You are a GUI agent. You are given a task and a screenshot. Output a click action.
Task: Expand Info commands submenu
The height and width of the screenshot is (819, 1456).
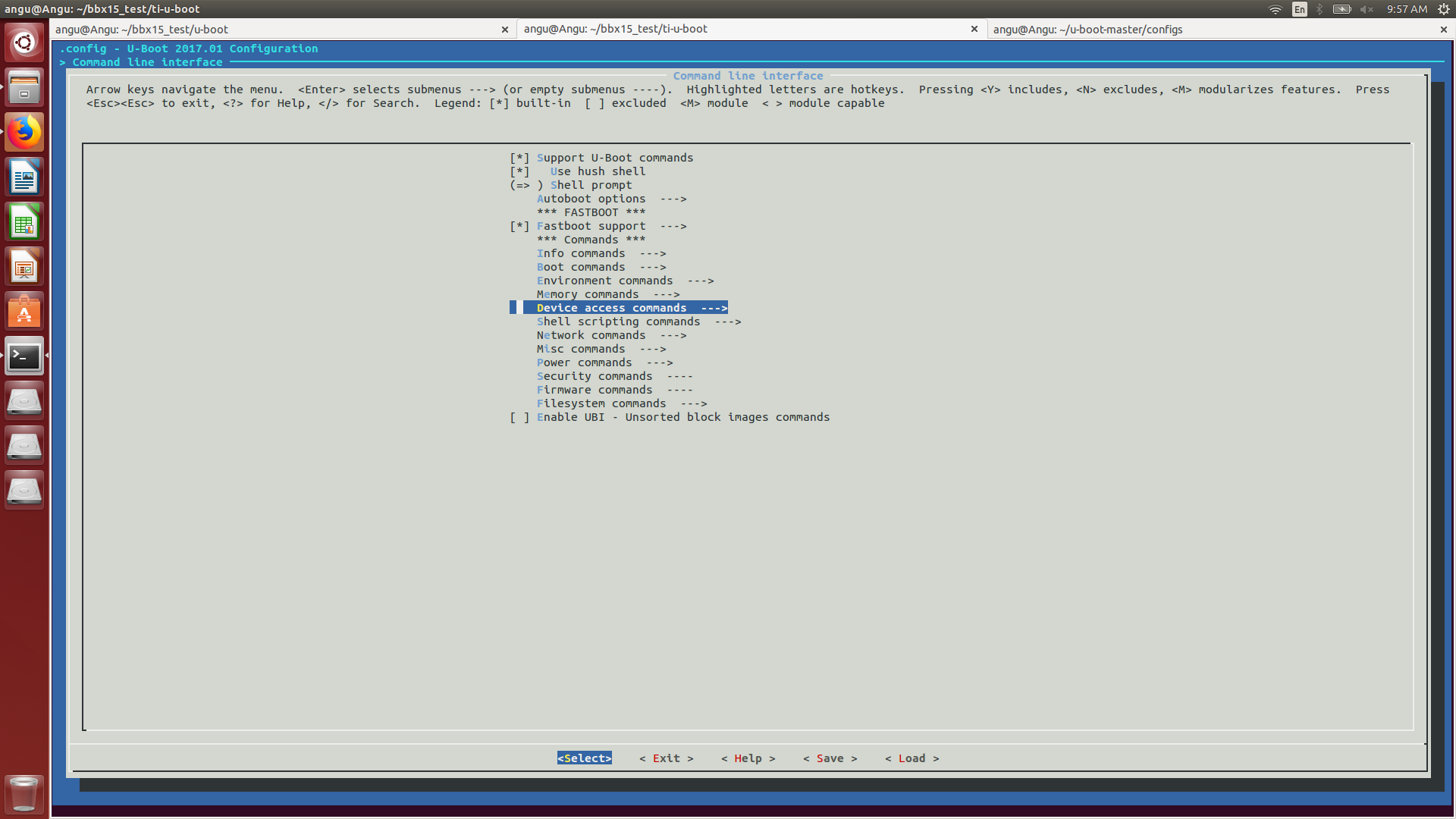click(x=601, y=253)
